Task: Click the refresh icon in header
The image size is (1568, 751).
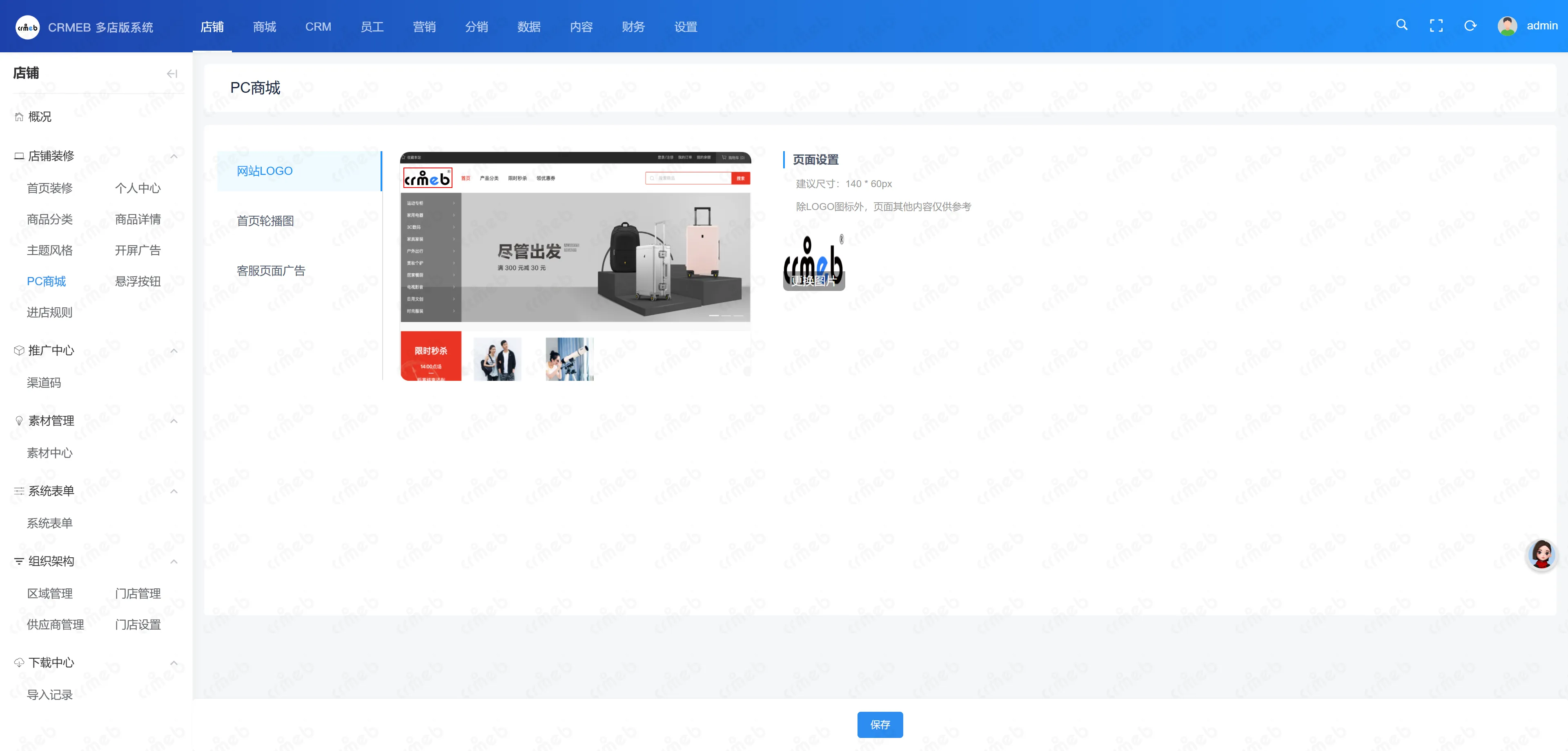Action: (1470, 26)
